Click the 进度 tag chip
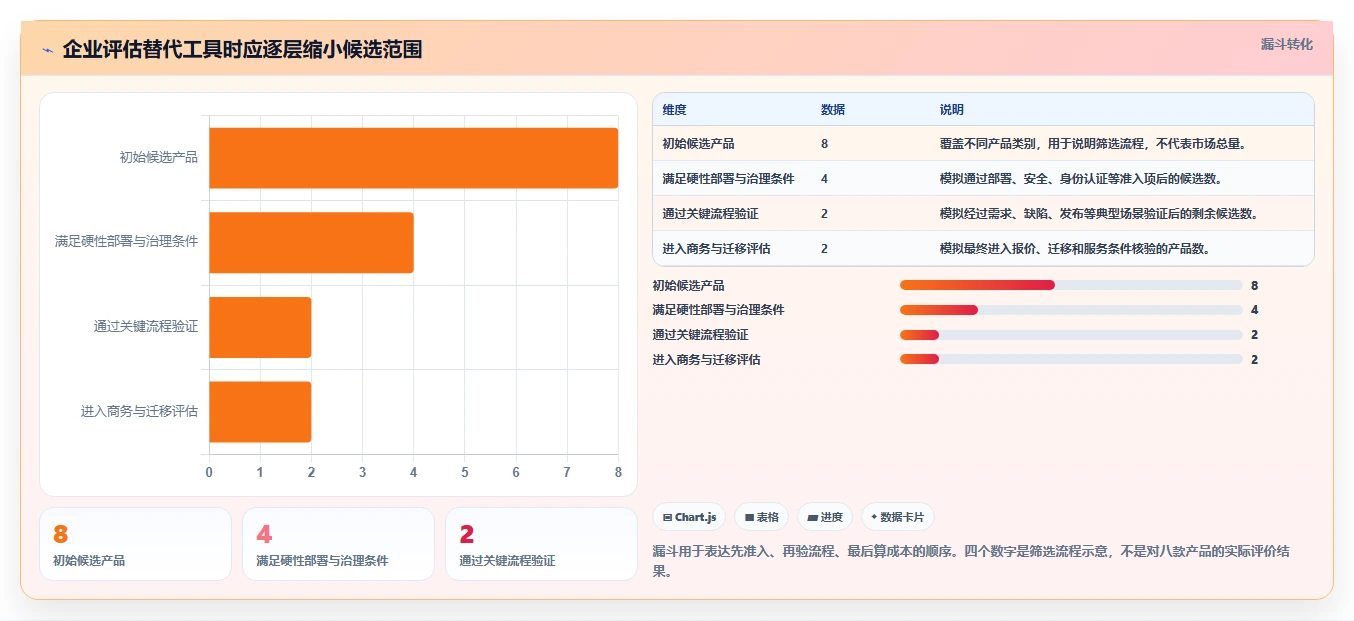 (x=825, y=517)
